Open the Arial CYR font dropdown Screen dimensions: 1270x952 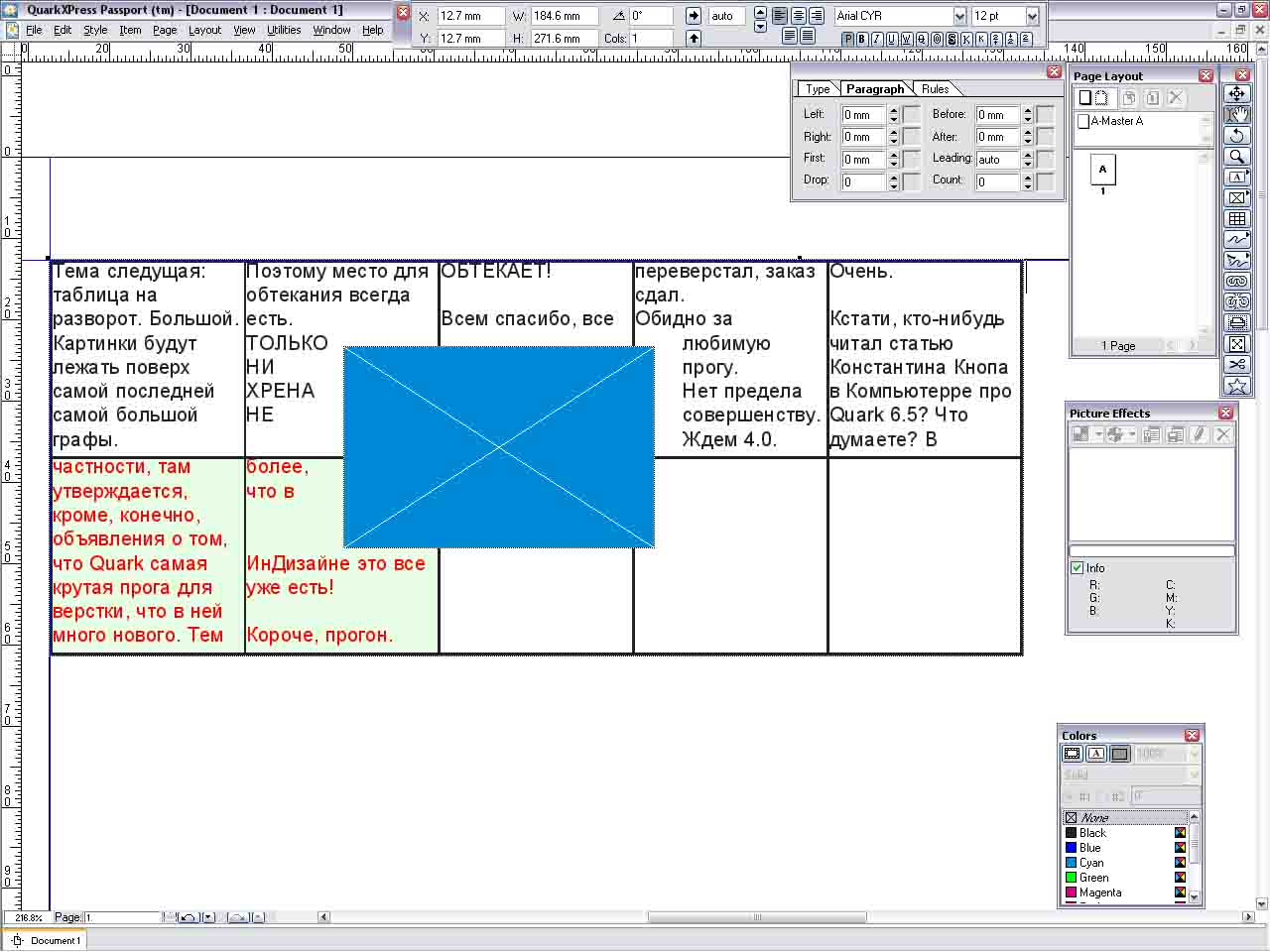(x=959, y=16)
